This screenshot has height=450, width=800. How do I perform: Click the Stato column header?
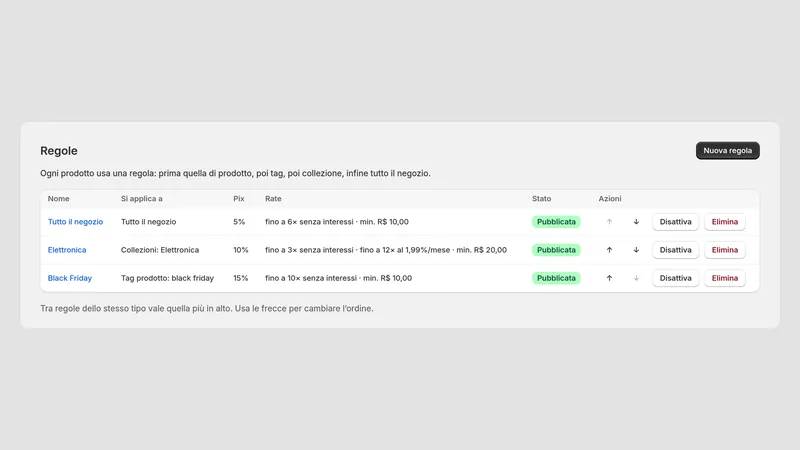tap(541, 198)
